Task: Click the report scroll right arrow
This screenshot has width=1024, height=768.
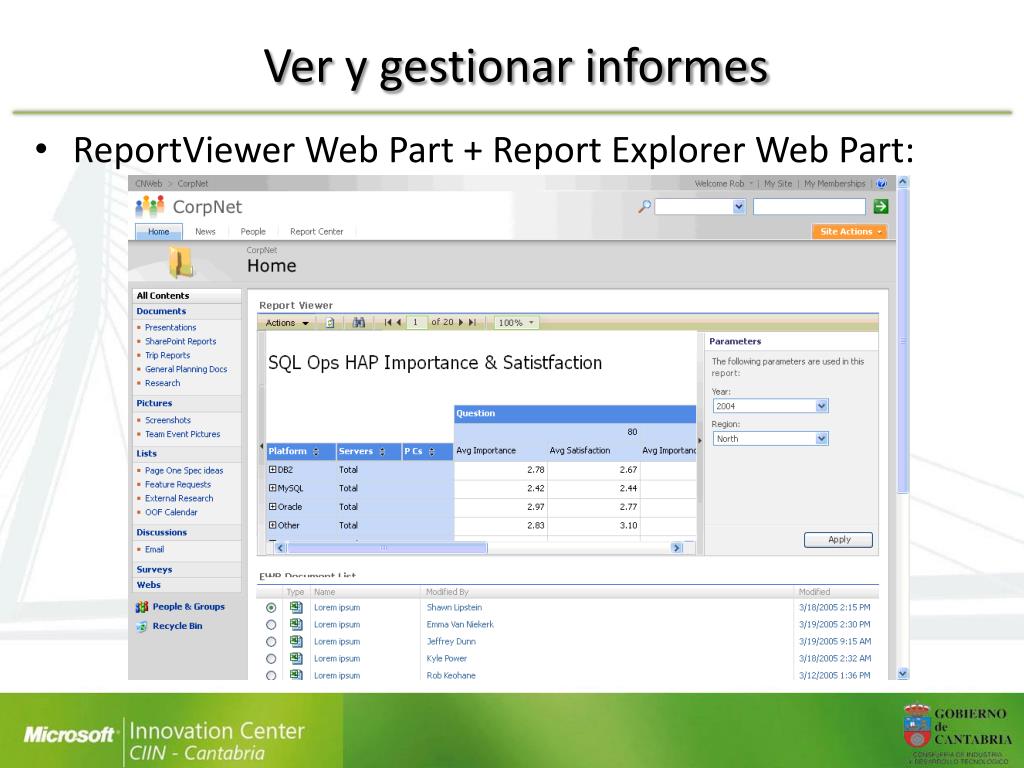Action: click(x=677, y=548)
